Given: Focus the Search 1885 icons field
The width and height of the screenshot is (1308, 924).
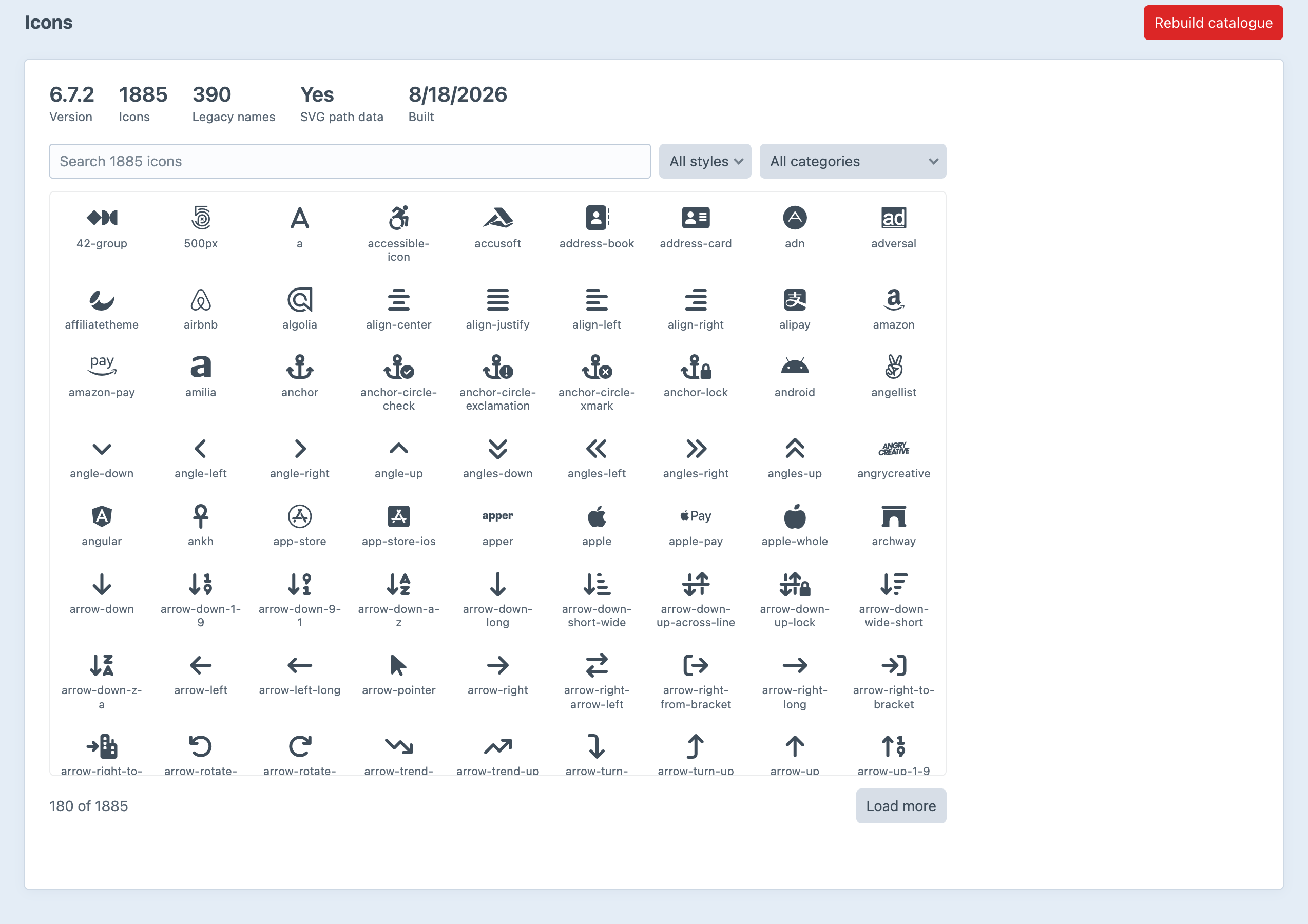Looking at the screenshot, I should pyautogui.click(x=350, y=161).
